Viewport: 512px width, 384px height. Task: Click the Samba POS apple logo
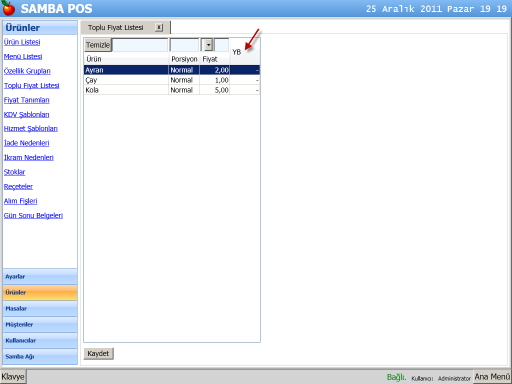pos(8,8)
